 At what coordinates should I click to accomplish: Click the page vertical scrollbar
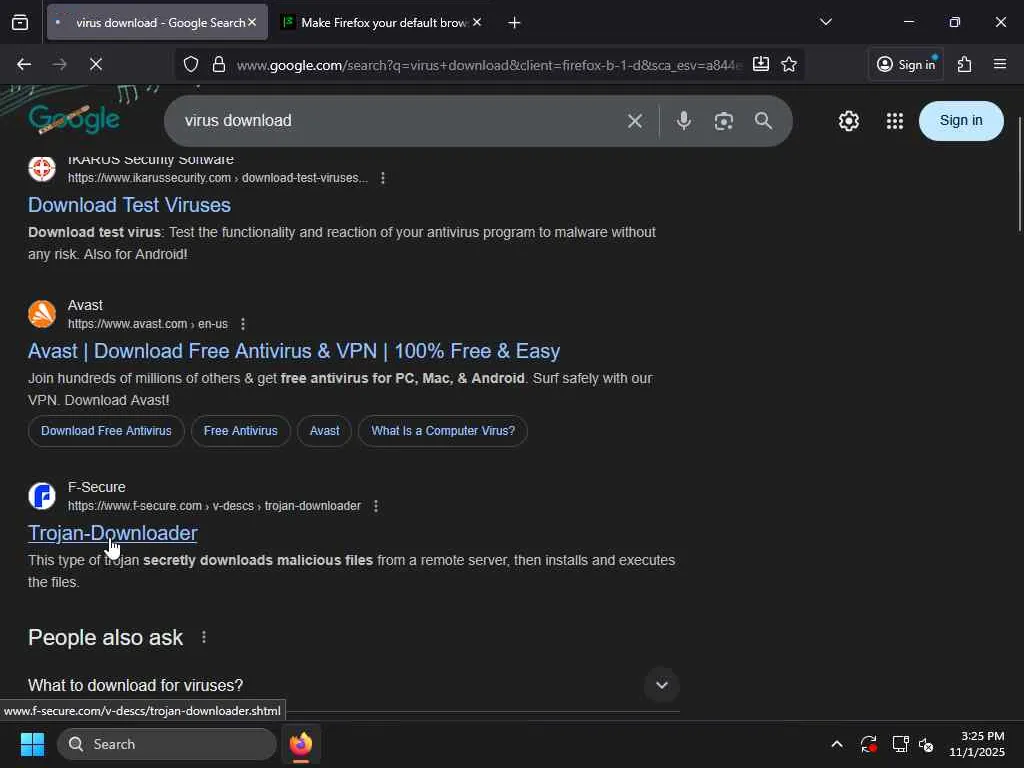point(1019,174)
